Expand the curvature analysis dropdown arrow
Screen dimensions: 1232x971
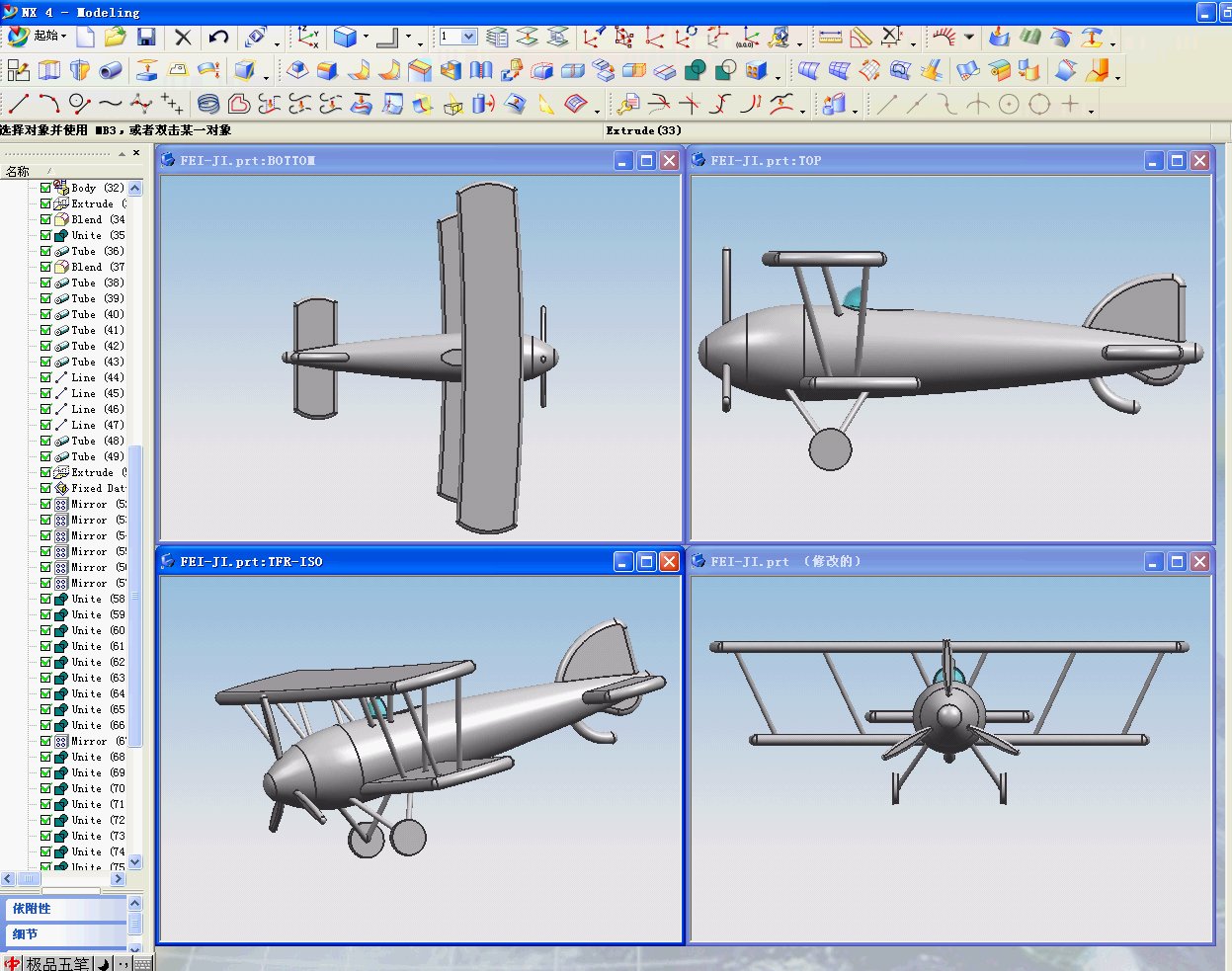tap(969, 38)
